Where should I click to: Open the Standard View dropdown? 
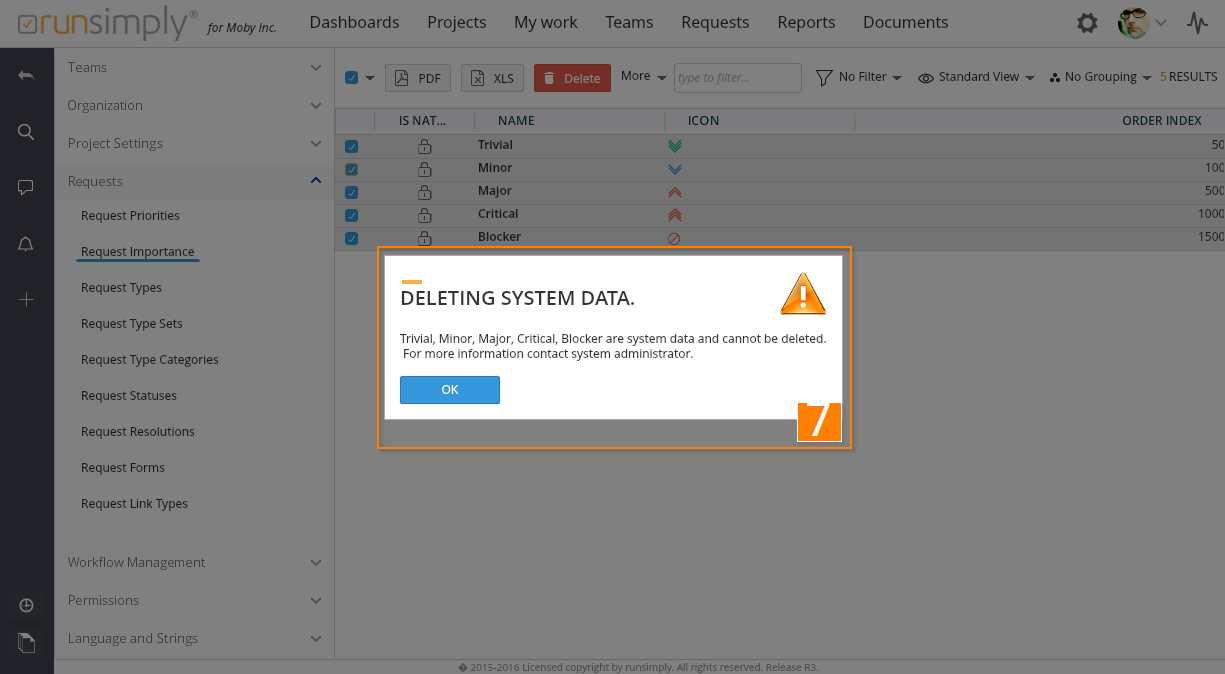pyautogui.click(x=977, y=77)
